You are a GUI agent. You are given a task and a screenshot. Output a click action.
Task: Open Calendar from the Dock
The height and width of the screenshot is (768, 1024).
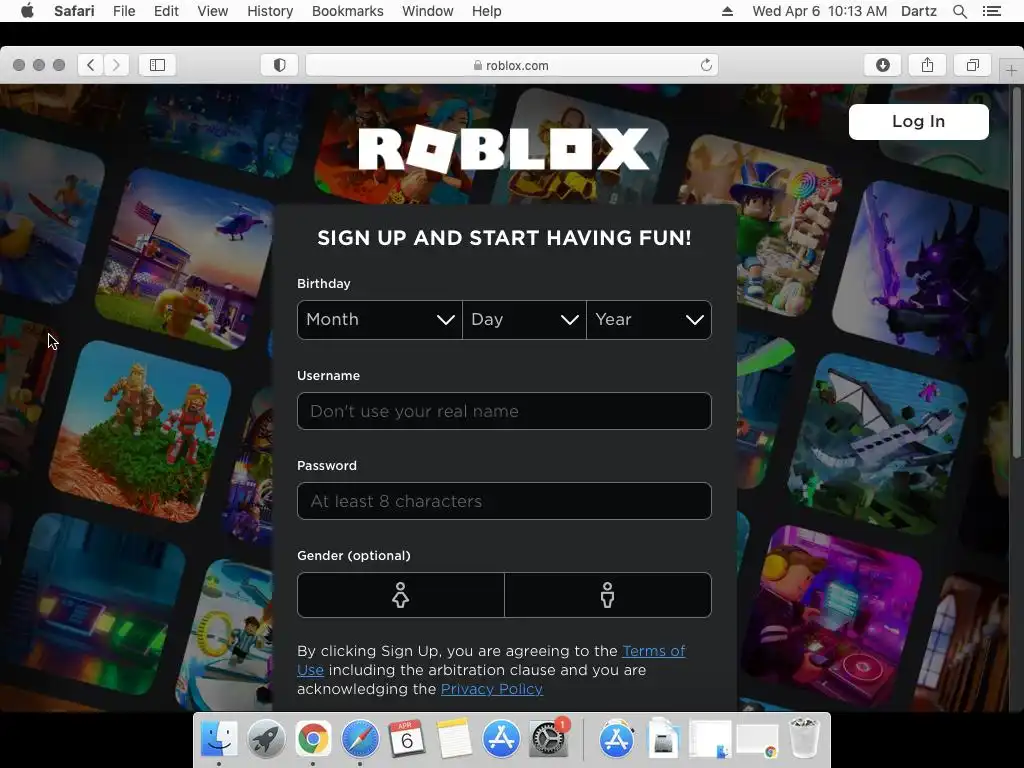click(x=407, y=739)
